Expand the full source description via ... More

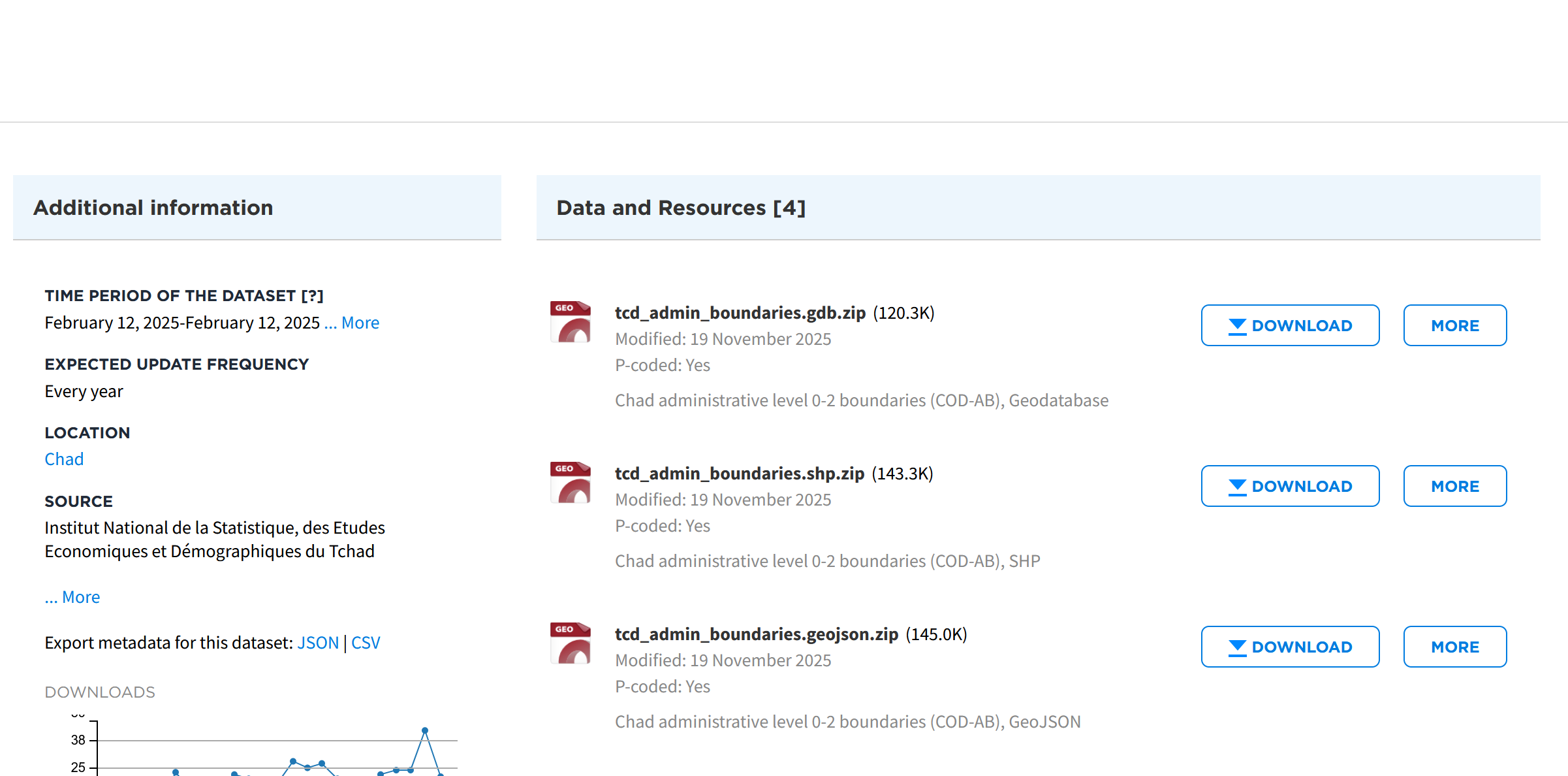72,596
